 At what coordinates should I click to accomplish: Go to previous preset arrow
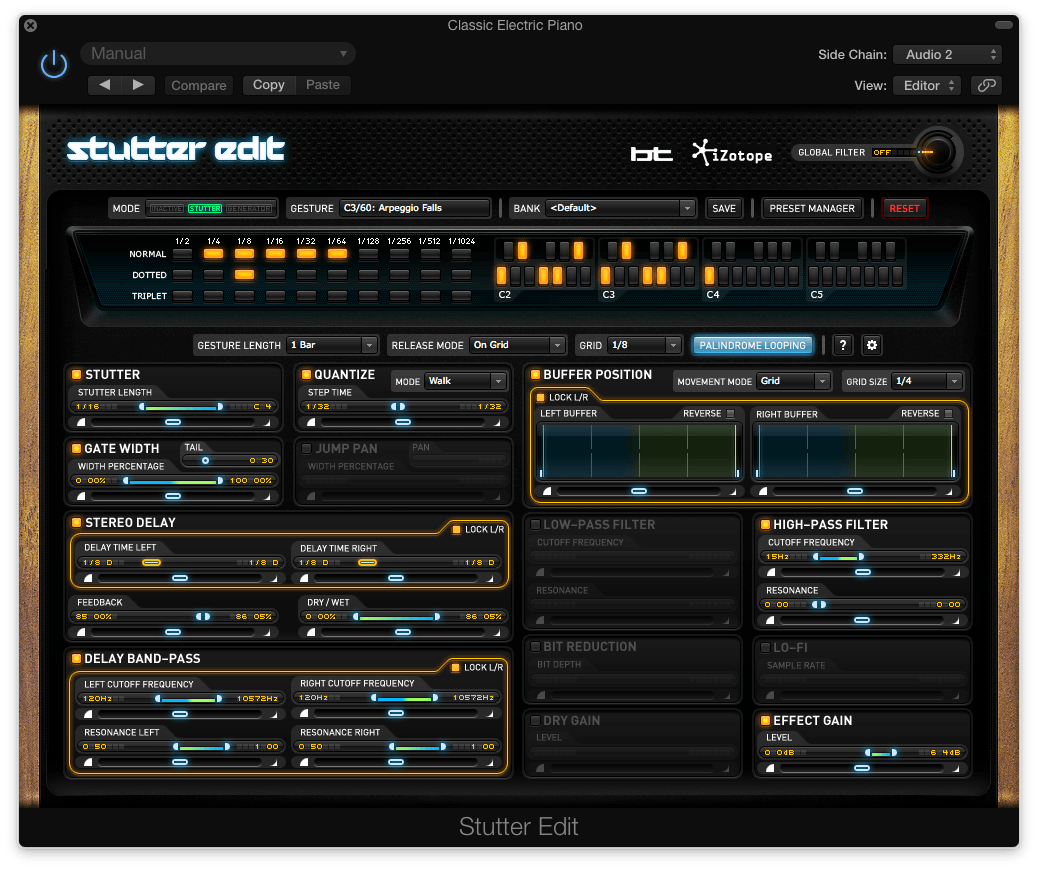(105, 85)
